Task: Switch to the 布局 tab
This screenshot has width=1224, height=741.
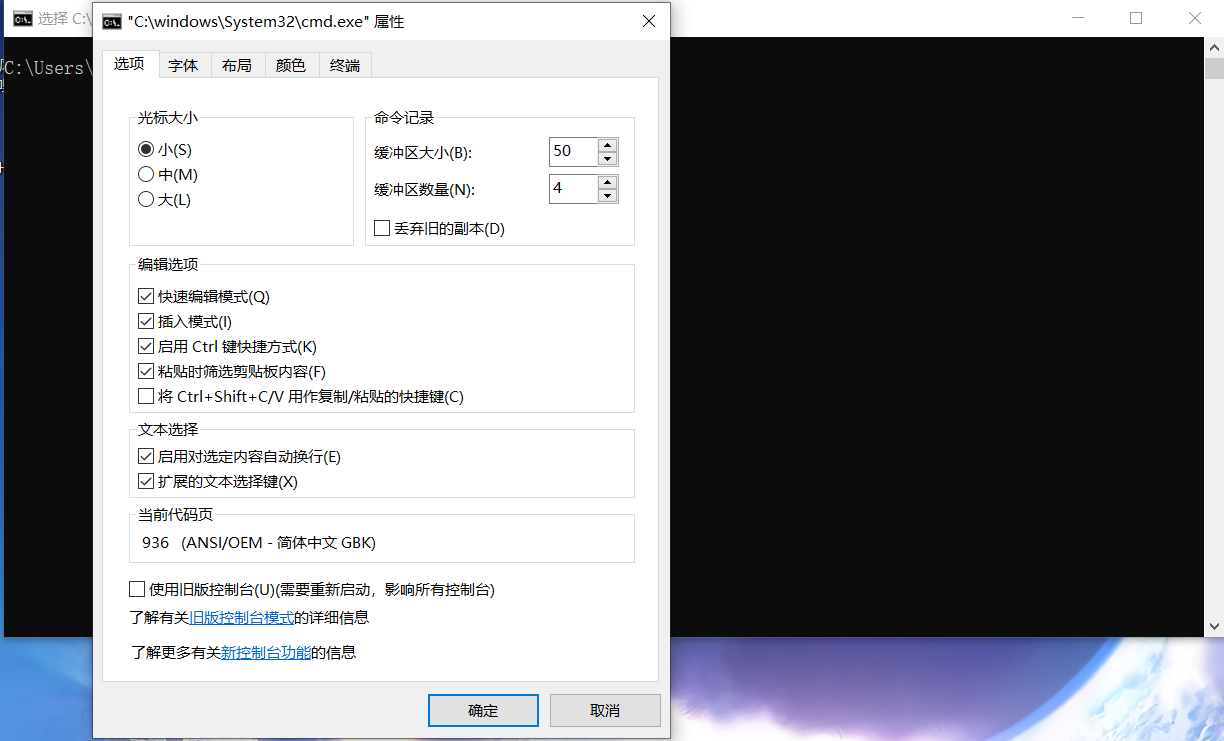Action: coord(237,66)
